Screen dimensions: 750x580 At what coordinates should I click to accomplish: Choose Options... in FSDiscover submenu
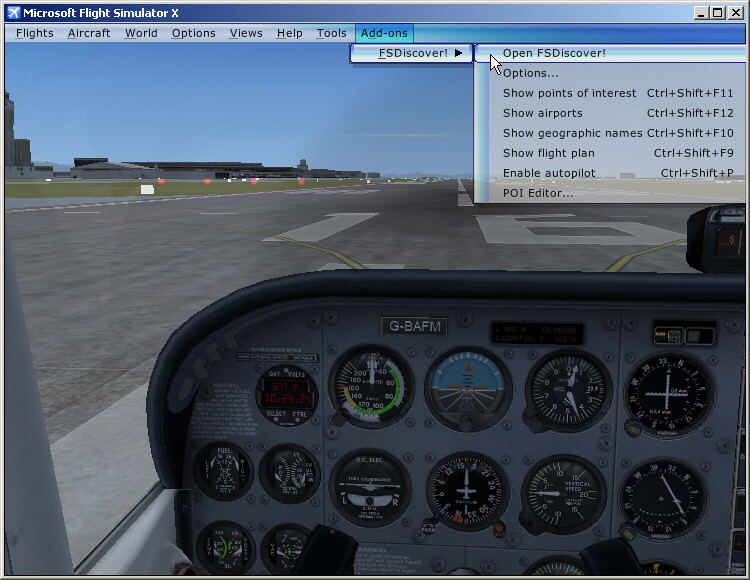point(530,73)
